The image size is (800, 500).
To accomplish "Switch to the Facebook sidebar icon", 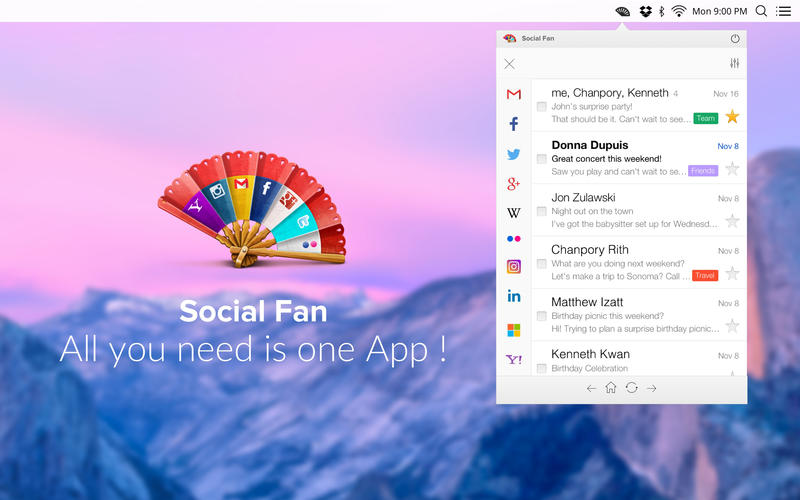I will [514, 123].
